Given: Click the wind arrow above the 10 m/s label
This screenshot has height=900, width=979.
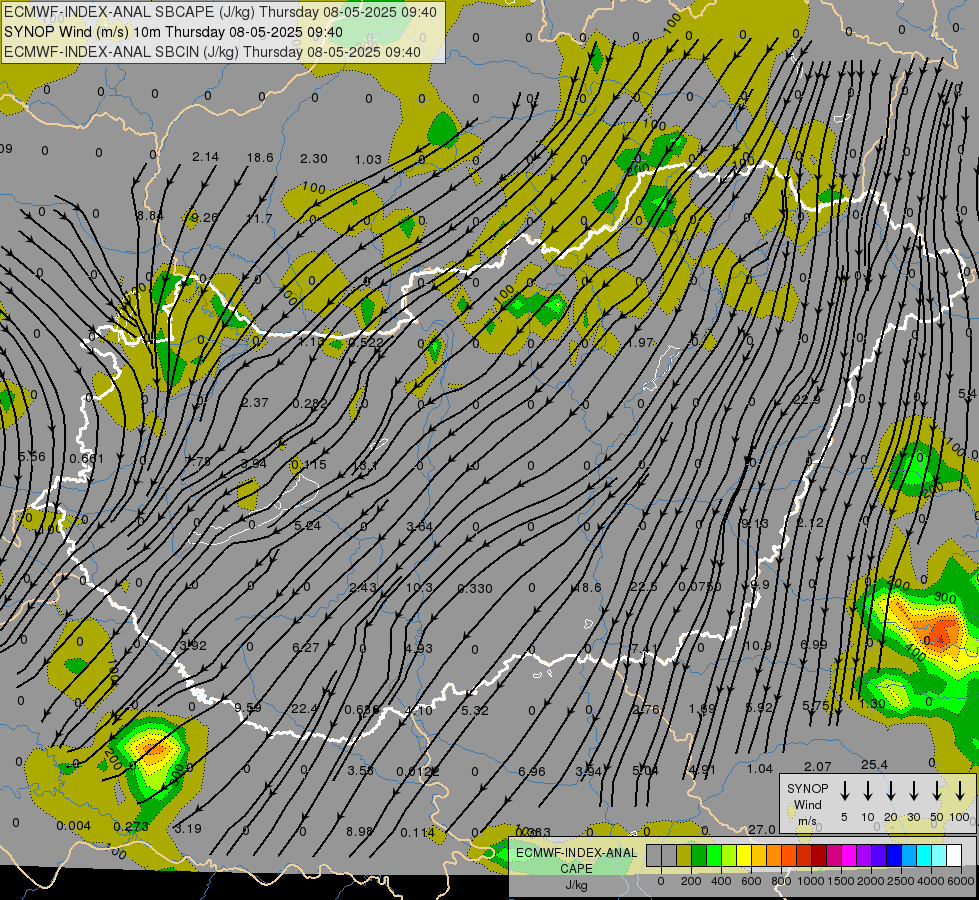Looking at the screenshot, I should pos(868,791).
